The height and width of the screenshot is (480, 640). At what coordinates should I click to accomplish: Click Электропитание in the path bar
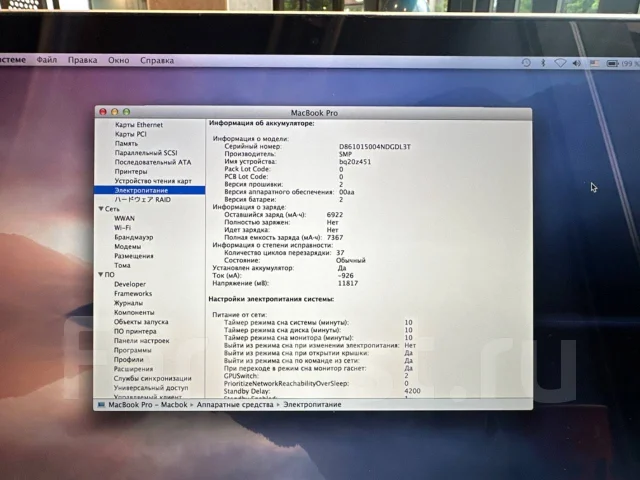(x=312, y=404)
